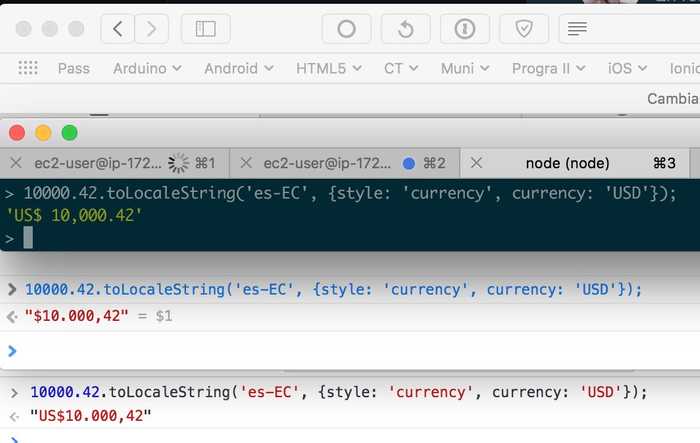Expand the CT bookmarks folder
The image size is (700, 443).
[401, 68]
